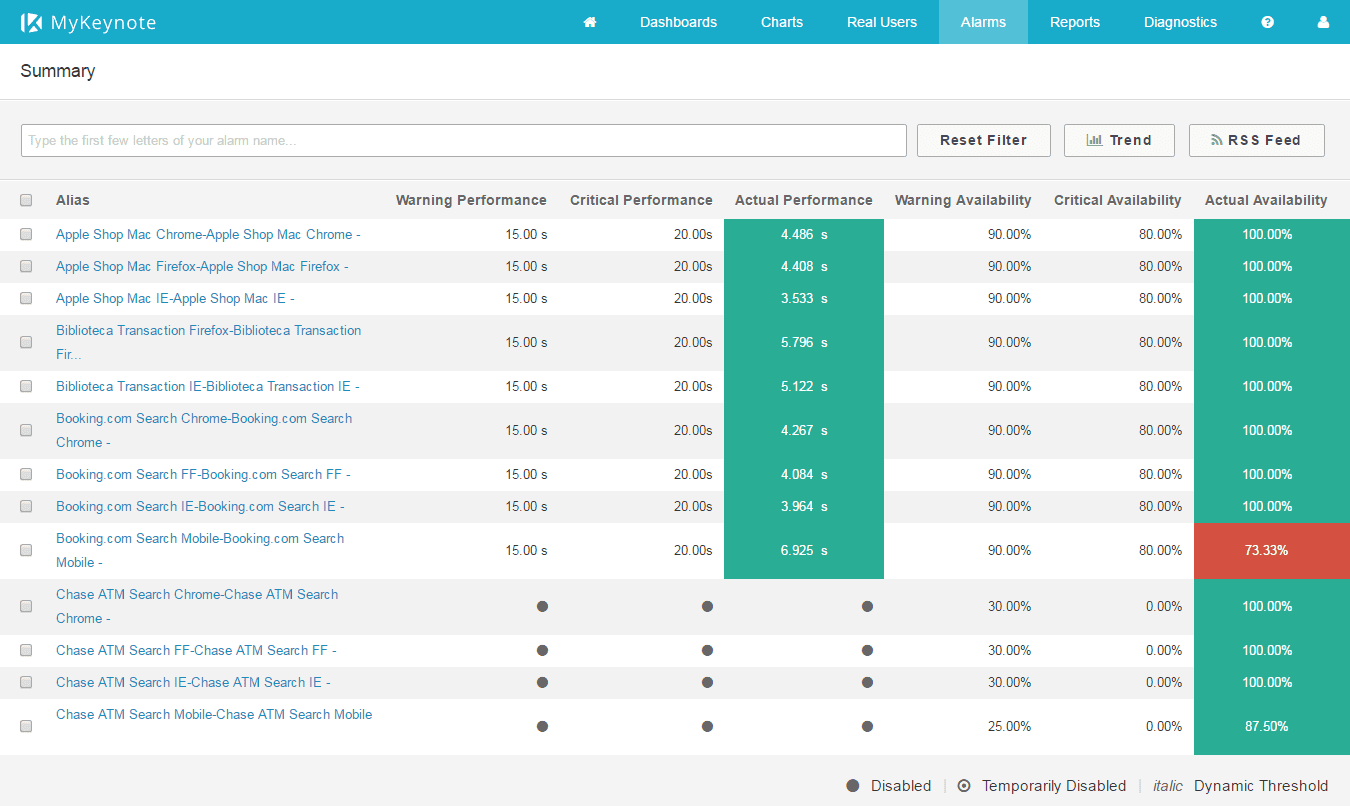Click the Temporarily Disabled legend icon
1350x806 pixels.
tap(964, 786)
